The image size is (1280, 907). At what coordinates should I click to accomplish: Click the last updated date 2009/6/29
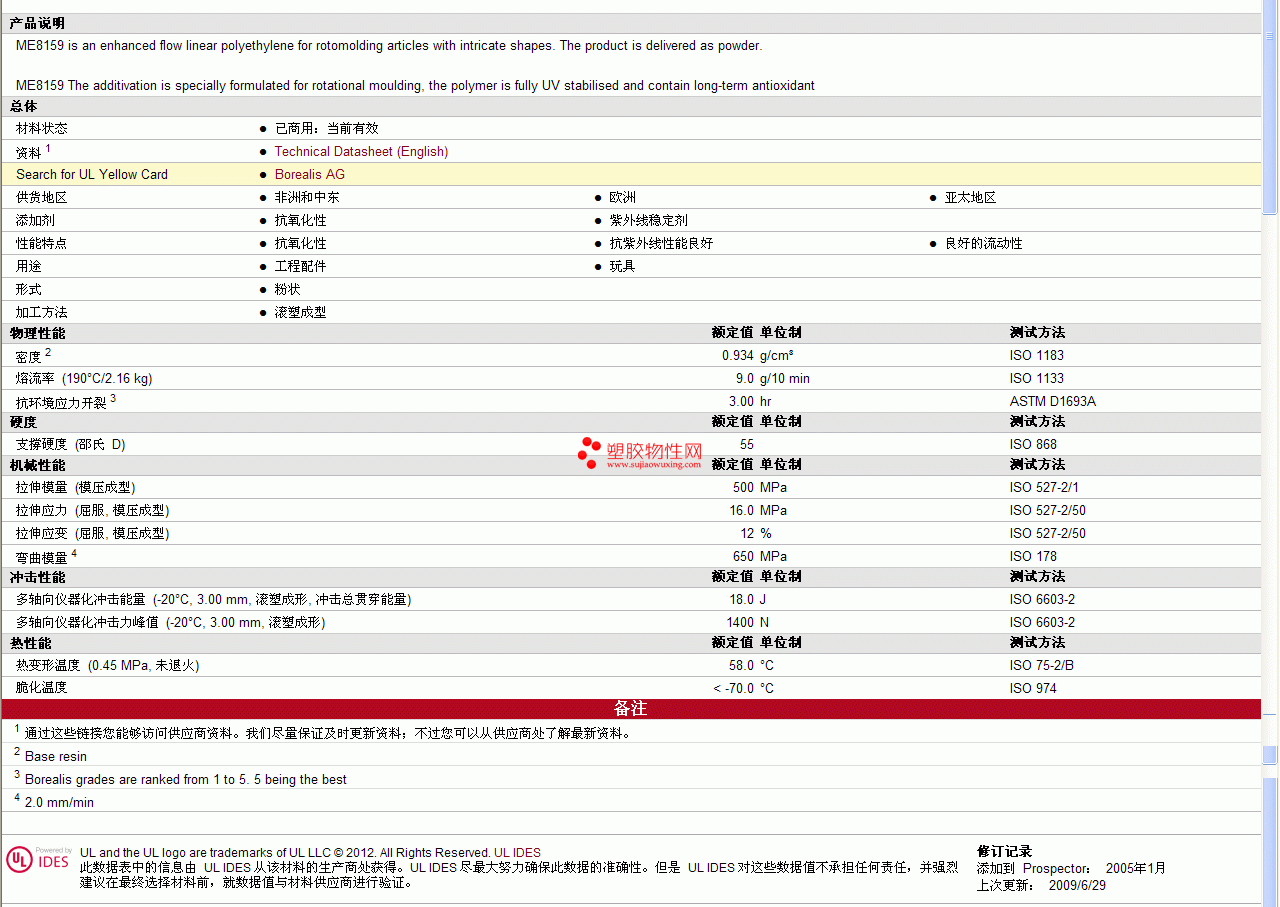(1077, 886)
